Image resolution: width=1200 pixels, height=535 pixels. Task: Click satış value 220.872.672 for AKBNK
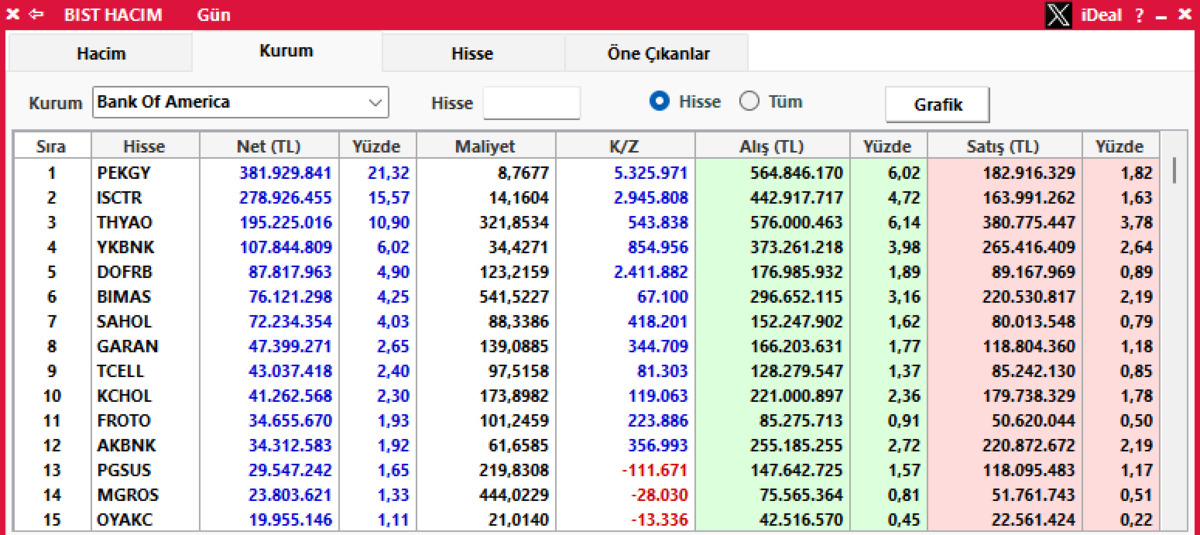(x=1028, y=446)
